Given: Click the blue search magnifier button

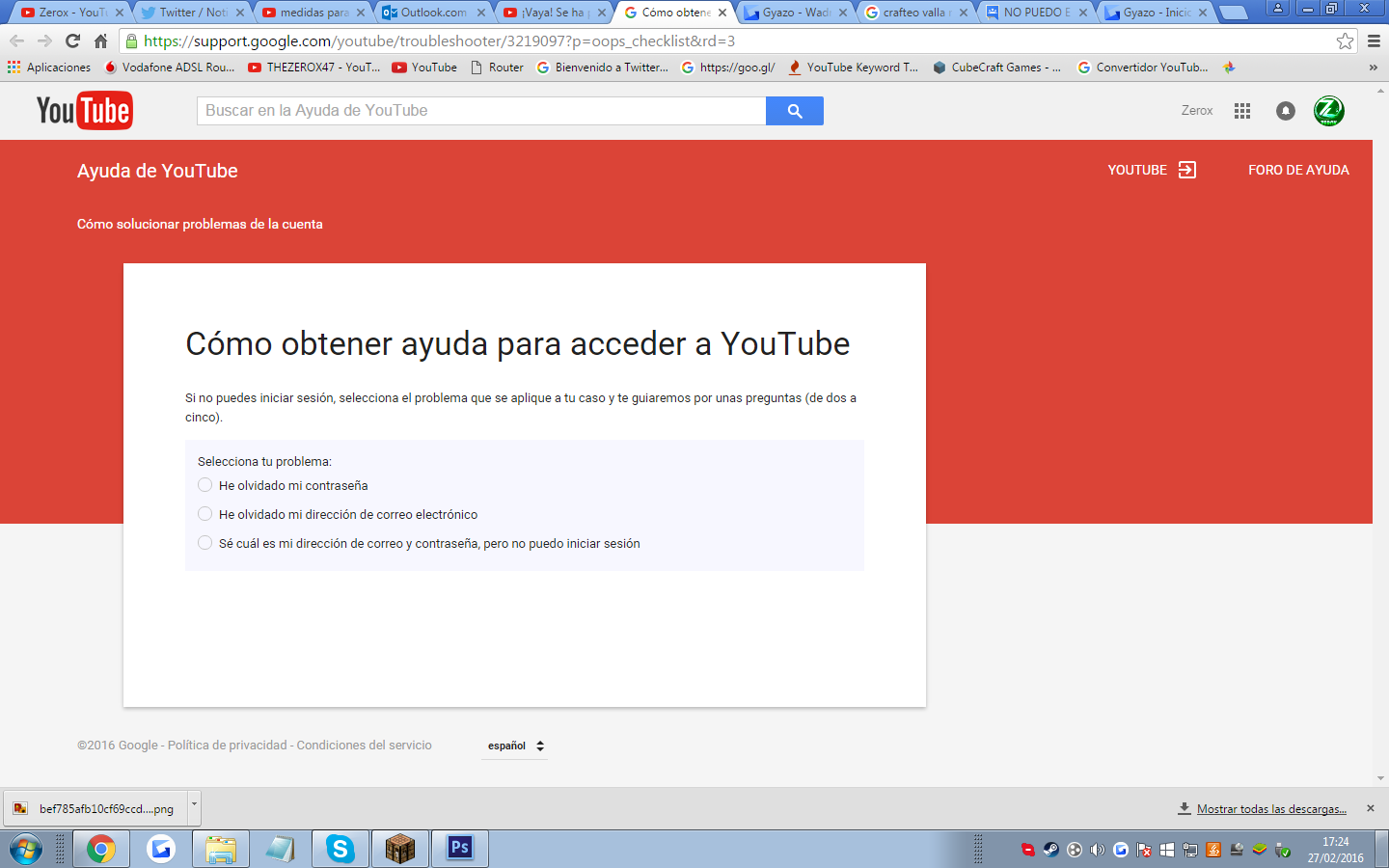Looking at the screenshot, I should tap(795, 111).
